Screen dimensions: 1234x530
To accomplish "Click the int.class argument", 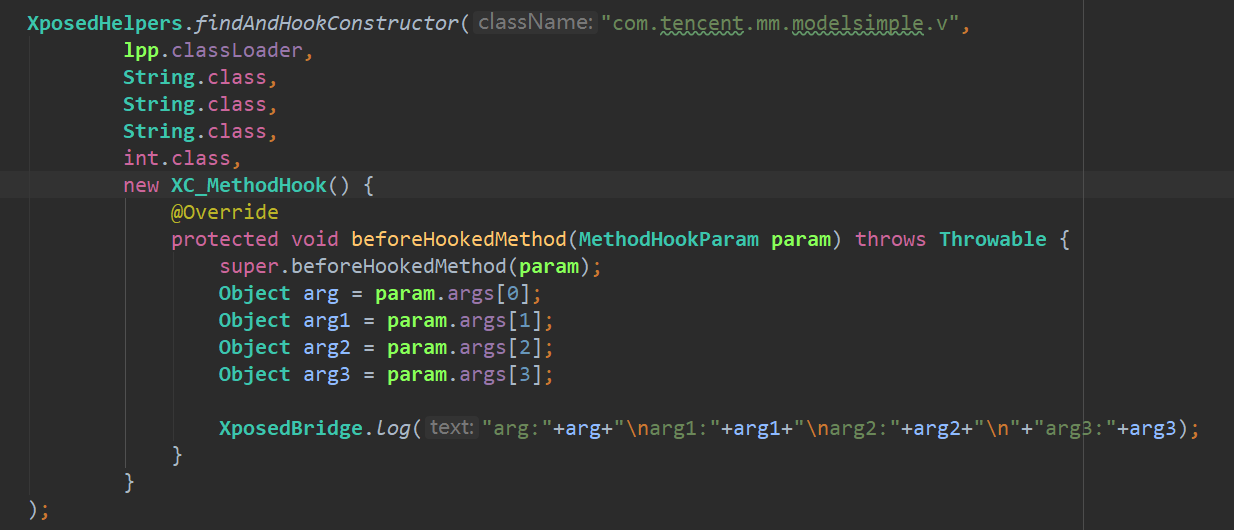I will [x=177, y=158].
